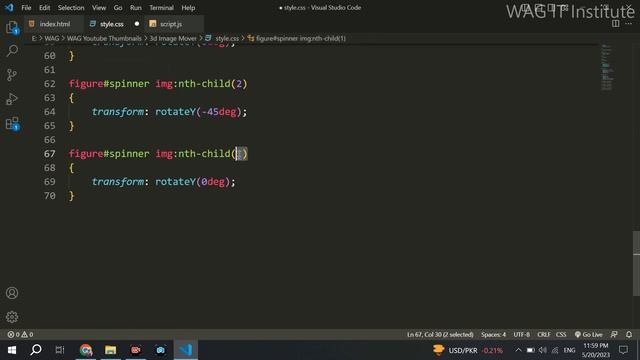Click rotateY(-45deg) value on line 64
Image resolution: width=640 pixels, height=360 pixels.
[x=198, y=112]
